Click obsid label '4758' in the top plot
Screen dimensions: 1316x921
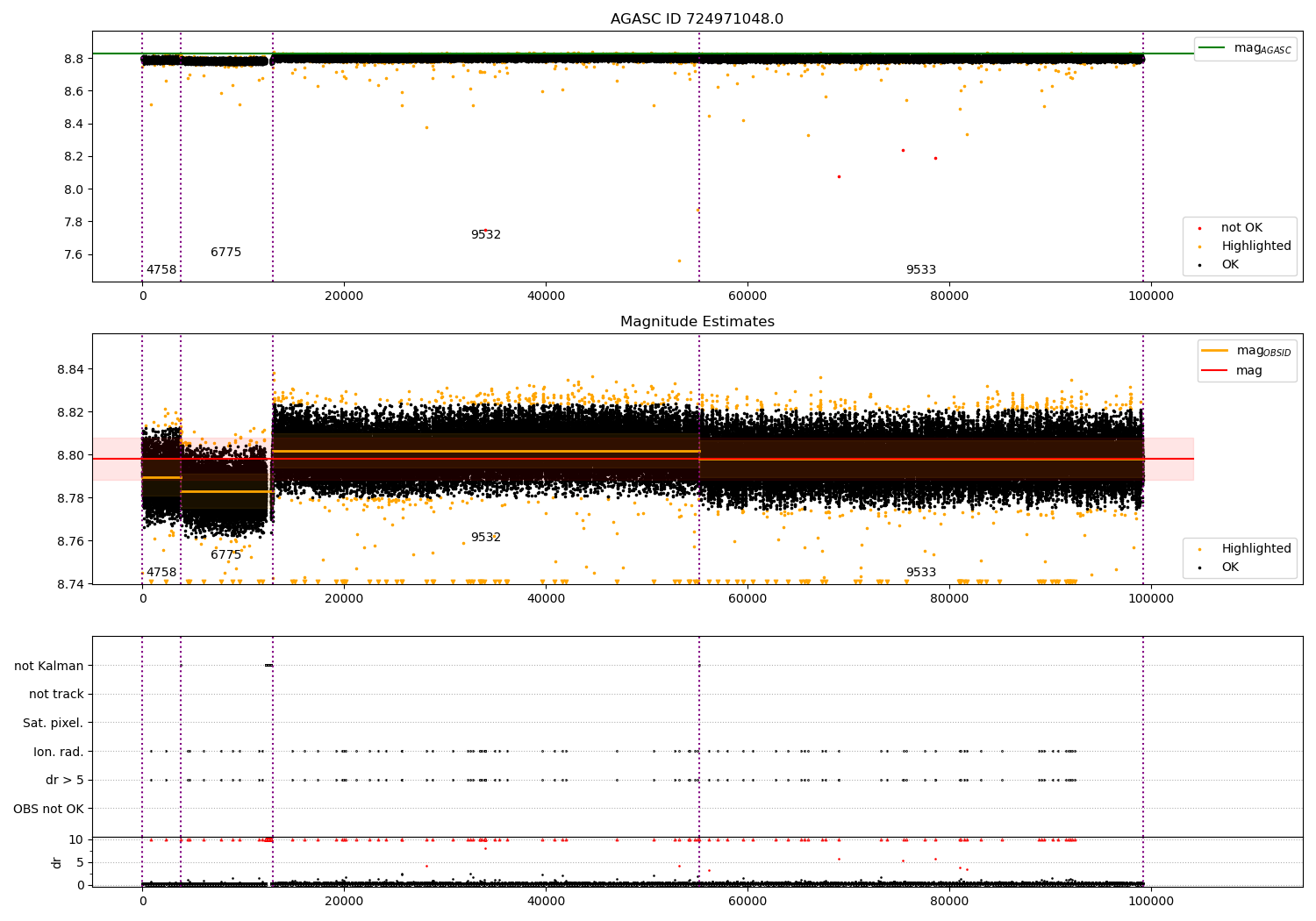click(x=161, y=270)
